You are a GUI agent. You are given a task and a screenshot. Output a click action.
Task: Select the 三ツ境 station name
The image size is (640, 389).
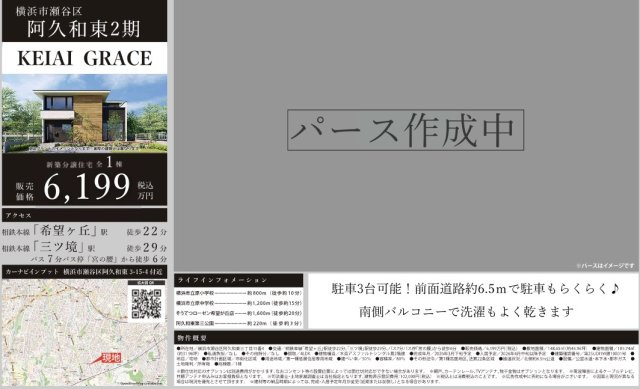[59, 247]
